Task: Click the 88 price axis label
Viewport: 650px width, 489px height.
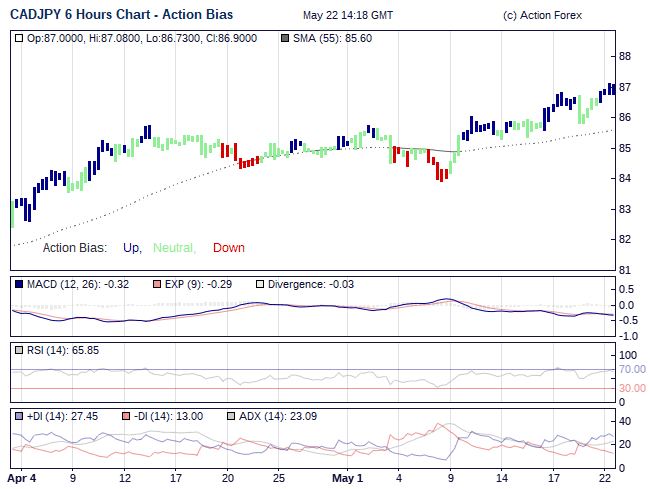Action: click(x=625, y=56)
